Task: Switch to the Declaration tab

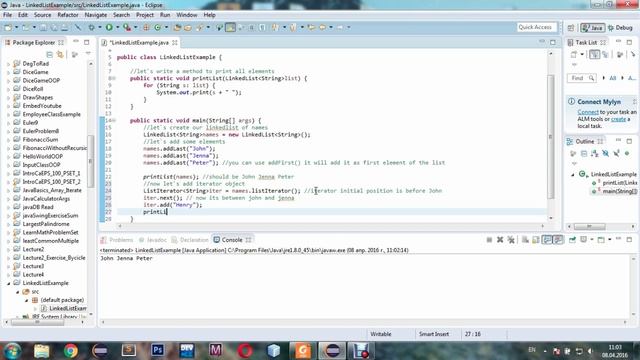Action: click(x=190, y=240)
